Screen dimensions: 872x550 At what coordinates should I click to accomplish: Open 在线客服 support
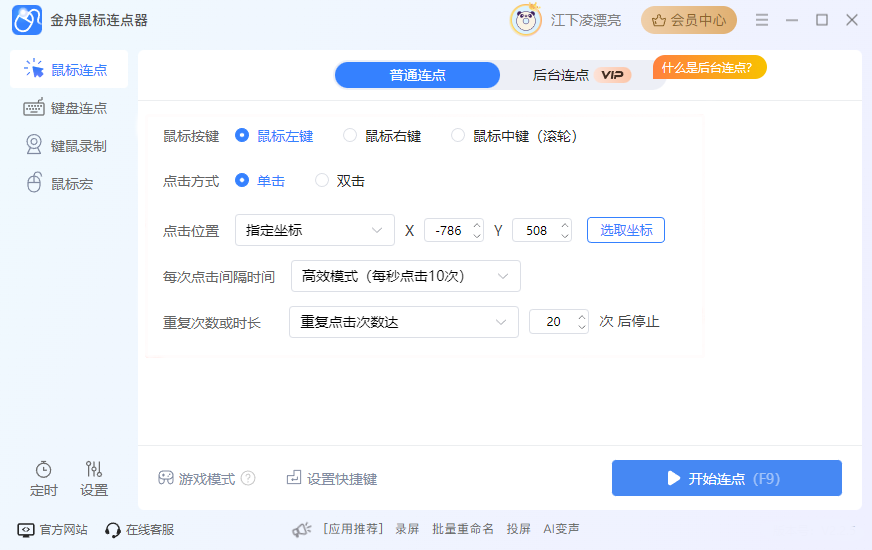[140, 529]
